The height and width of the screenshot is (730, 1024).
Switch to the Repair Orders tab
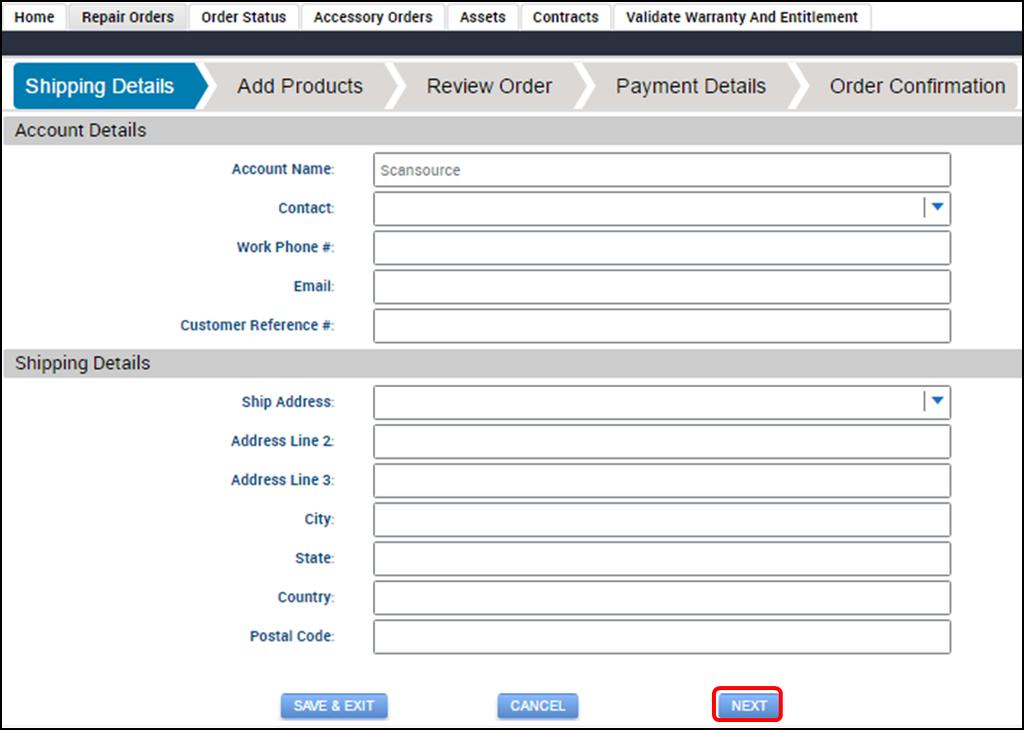pyautogui.click(x=128, y=17)
